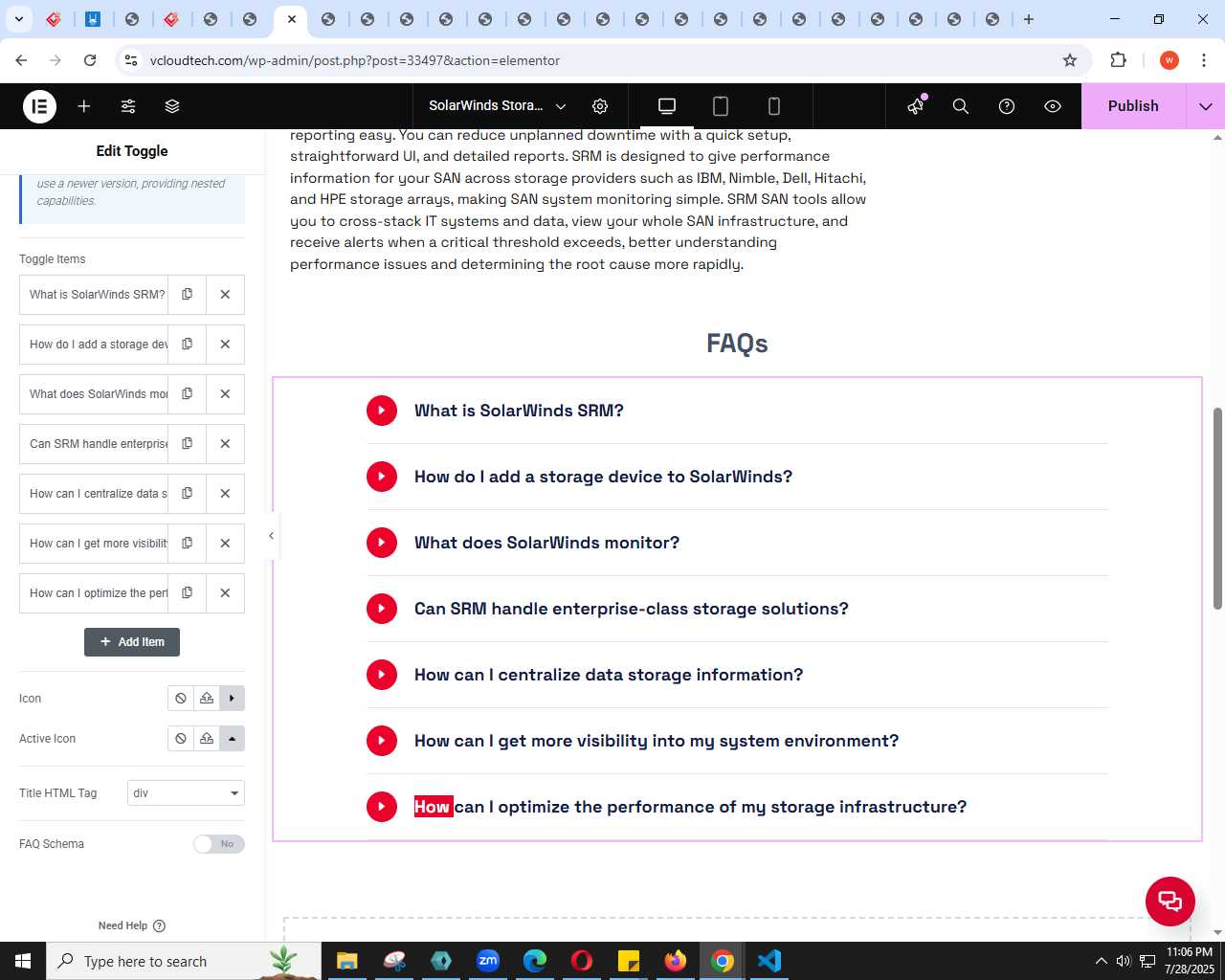Duplicate the 'Can SRM handle enterprise' item
The image size is (1225, 980).
[x=188, y=444]
